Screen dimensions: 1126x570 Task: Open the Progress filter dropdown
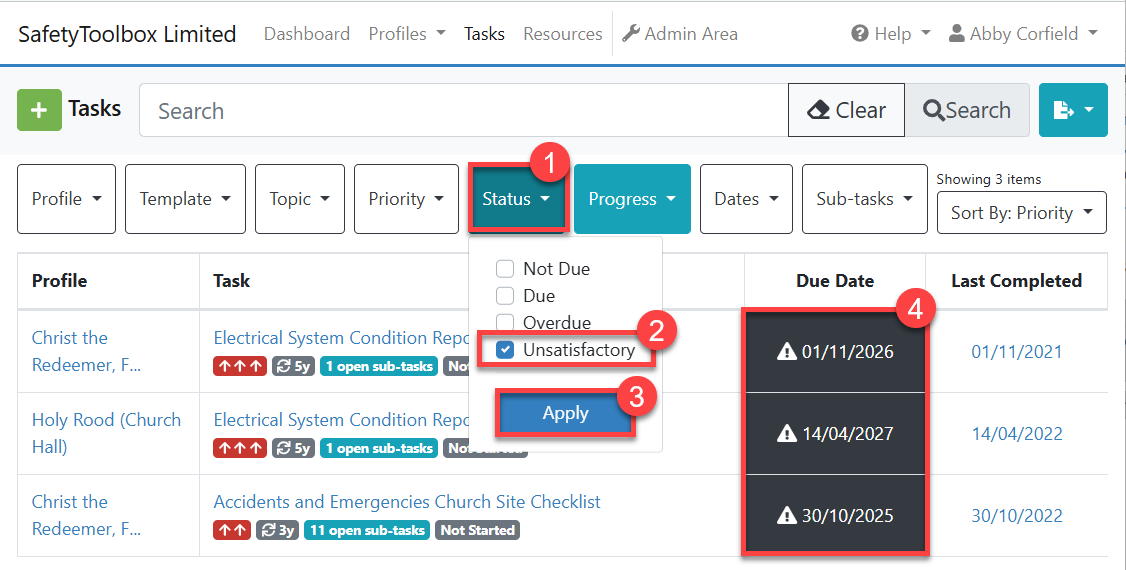pyautogui.click(x=632, y=199)
